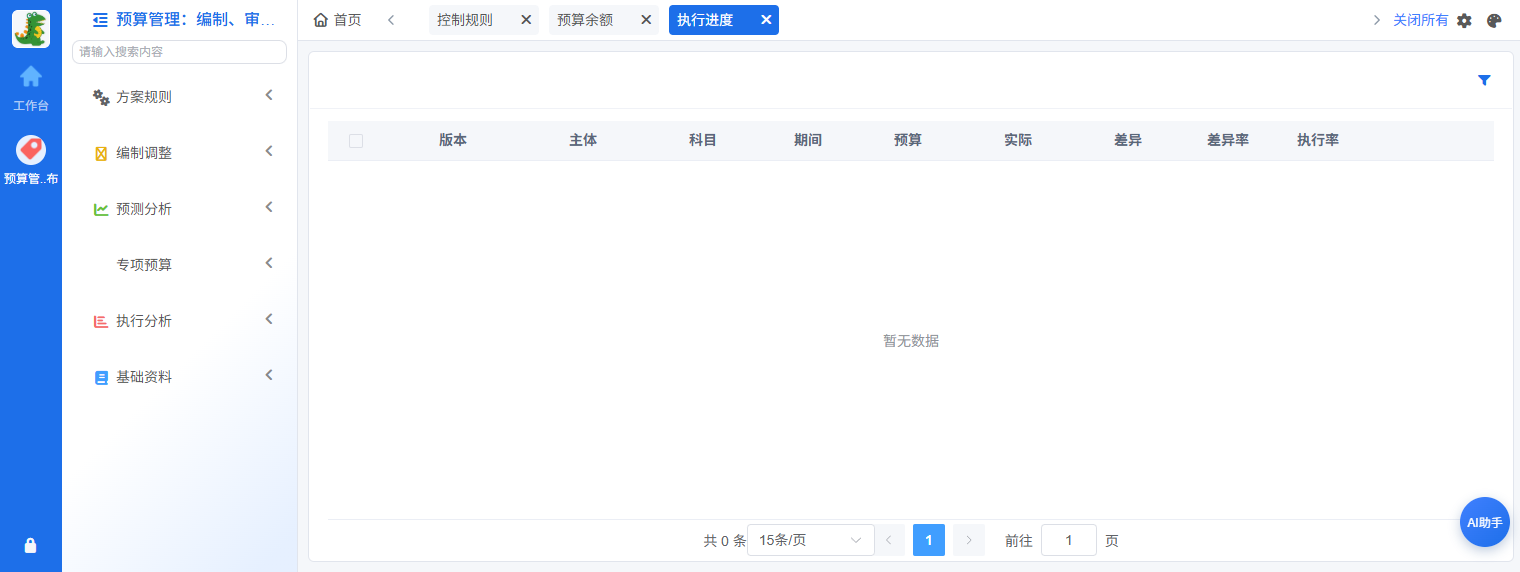Click the gears icon beside 方案规则
Screen dimensions: 1520x572
[101, 97]
